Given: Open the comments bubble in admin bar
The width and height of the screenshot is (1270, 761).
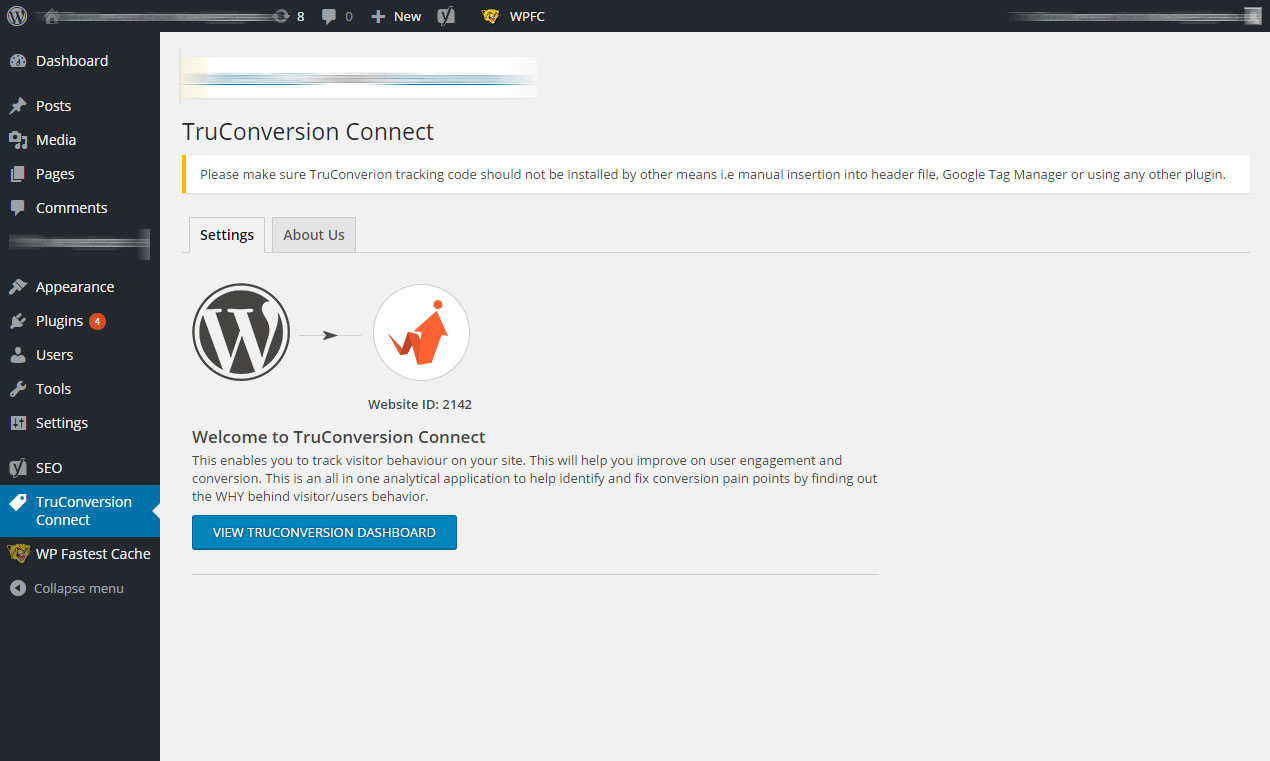Looking at the screenshot, I should 329,17.
